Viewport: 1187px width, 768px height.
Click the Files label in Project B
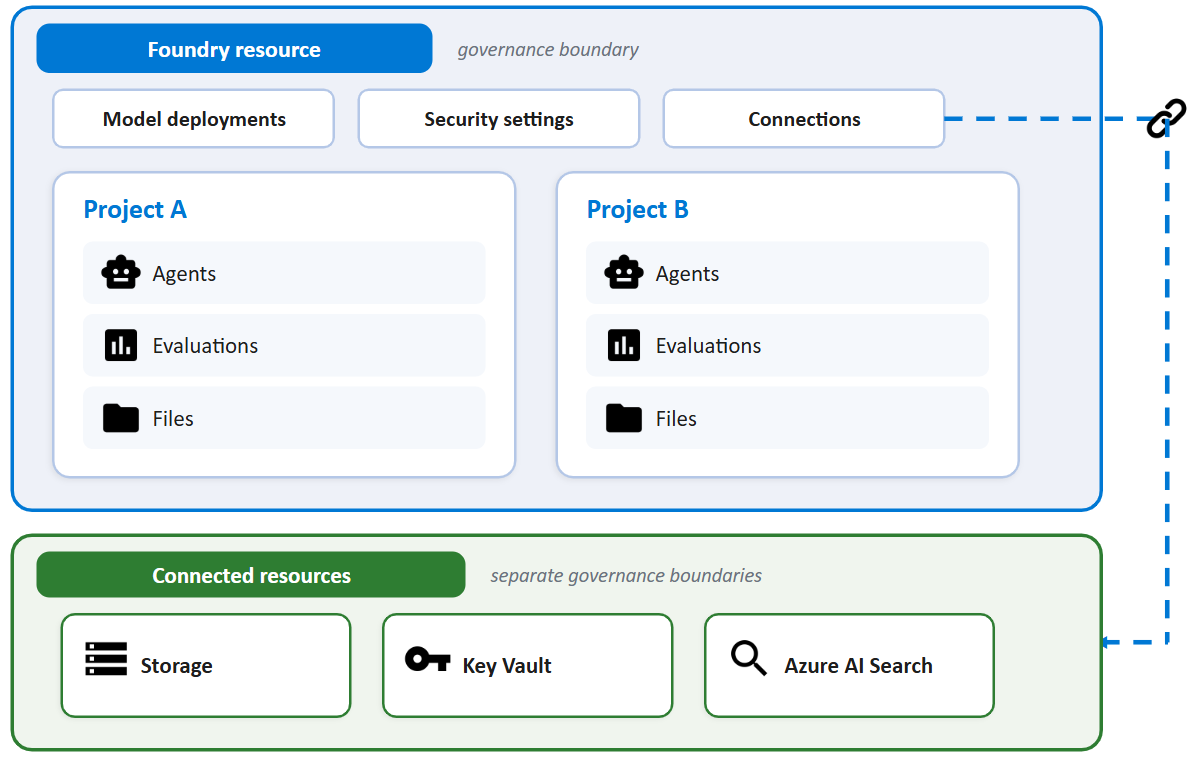coord(675,418)
